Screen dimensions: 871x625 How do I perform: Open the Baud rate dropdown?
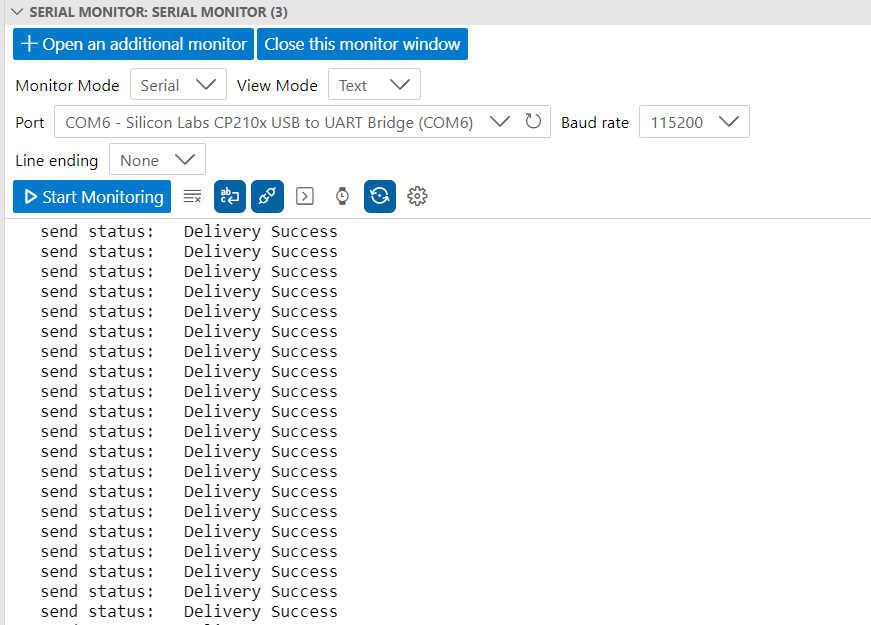click(x=694, y=121)
